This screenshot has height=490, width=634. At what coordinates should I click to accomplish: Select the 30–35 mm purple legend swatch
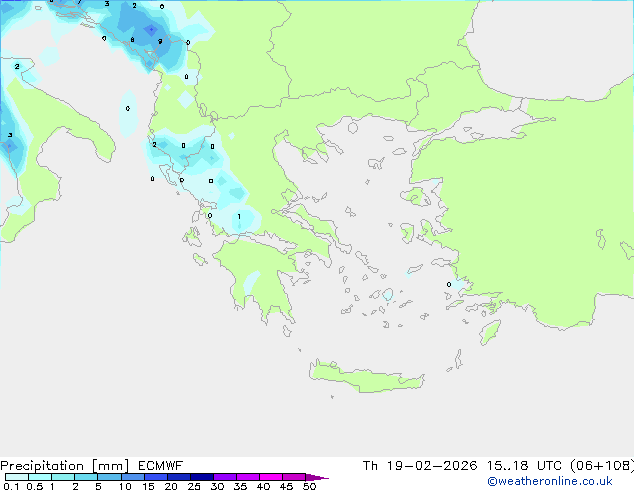pos(224,477)
